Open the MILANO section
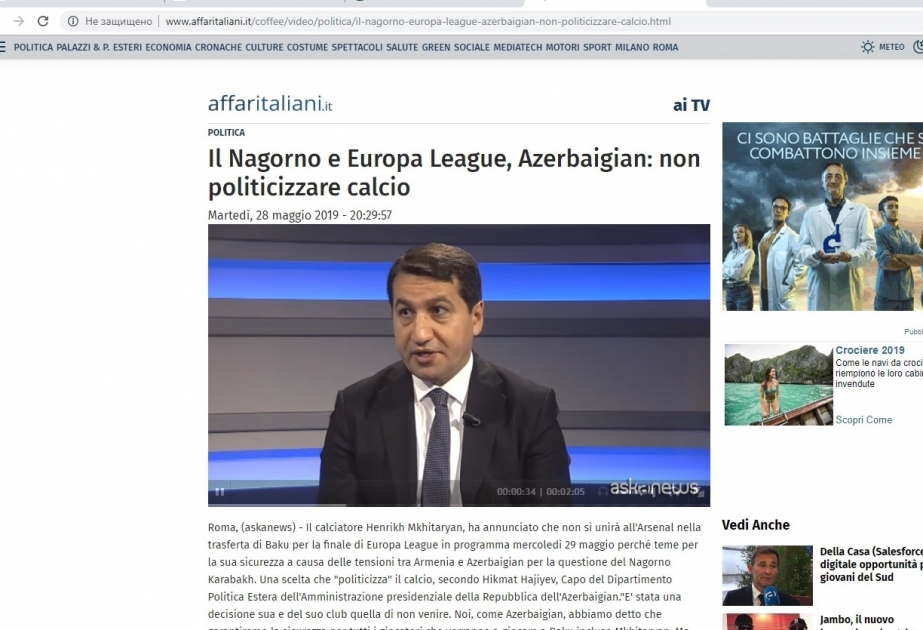Viewport: 923px width, 630px height. [632, 47]
